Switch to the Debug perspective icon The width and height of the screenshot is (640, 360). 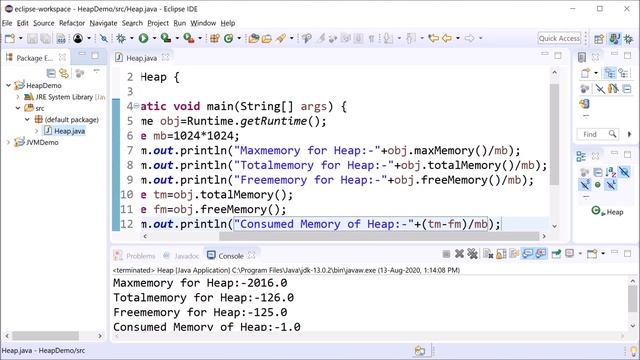tap(629, 39)
